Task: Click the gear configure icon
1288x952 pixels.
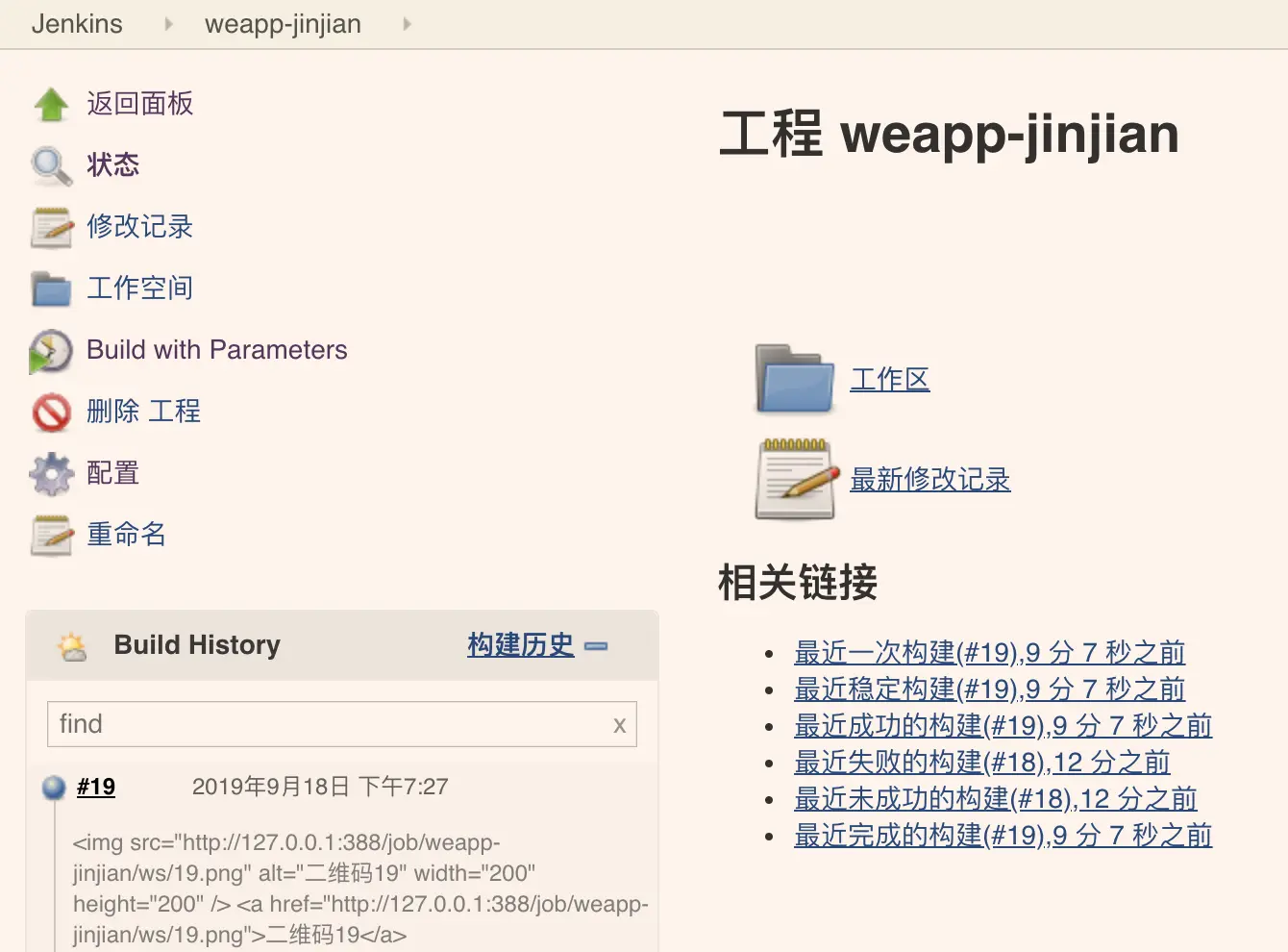Action: click(51, 474)
